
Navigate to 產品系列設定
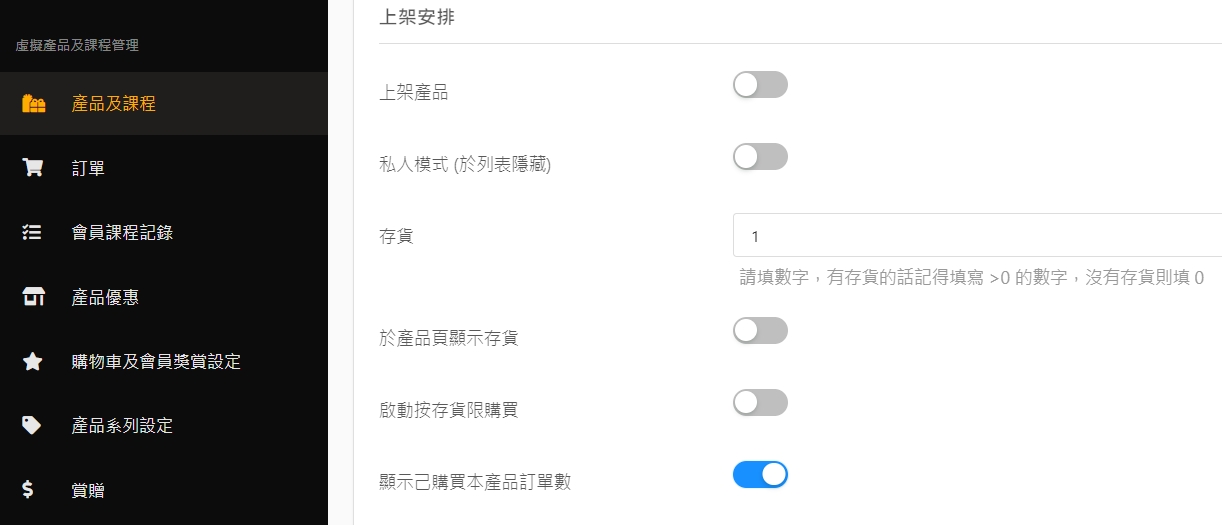tap(122, 426)
